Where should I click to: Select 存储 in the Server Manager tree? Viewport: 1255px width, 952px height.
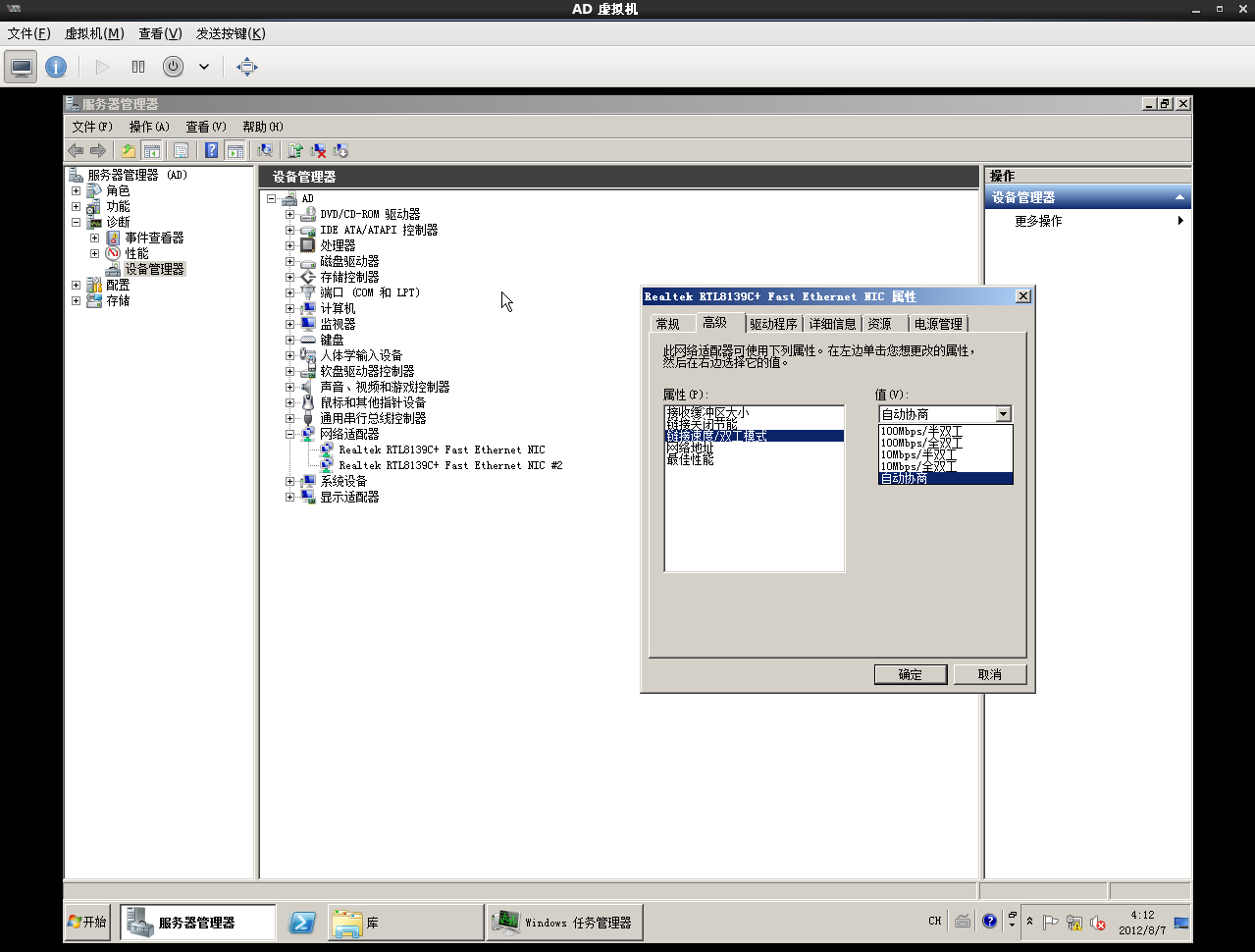118,300
